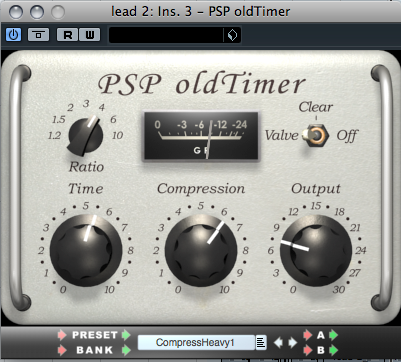Click the previous preset red arrow

point(62,335)
